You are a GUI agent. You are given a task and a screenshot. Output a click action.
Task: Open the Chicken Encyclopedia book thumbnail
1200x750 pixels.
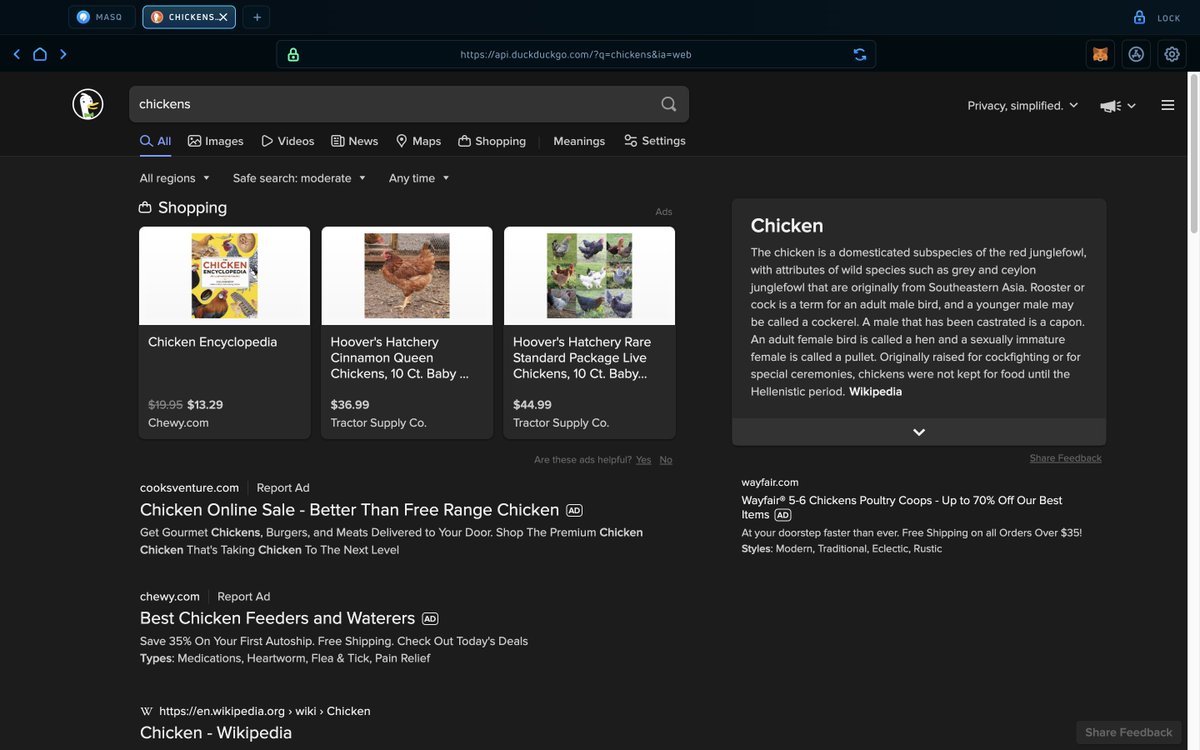click(225, 276)
